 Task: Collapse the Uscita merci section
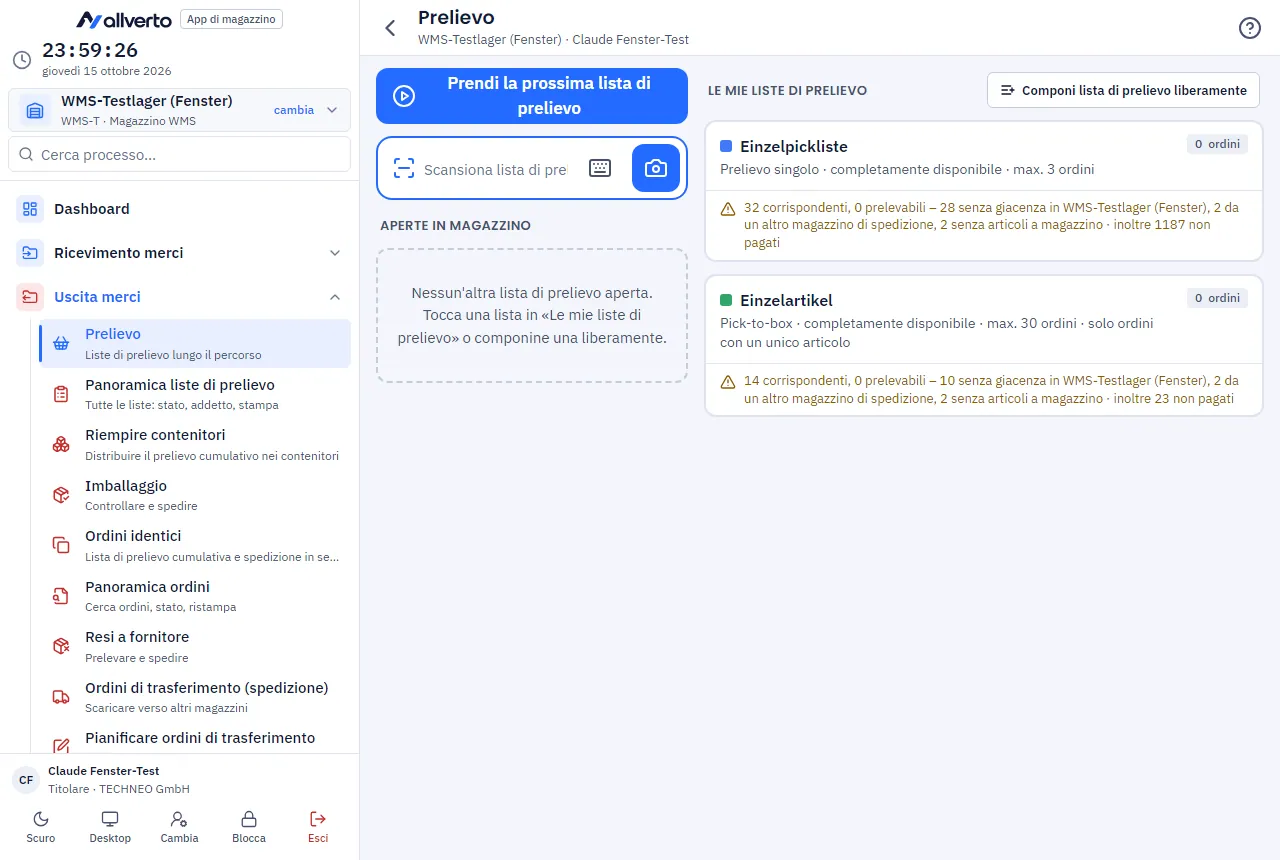click(335, 297)
